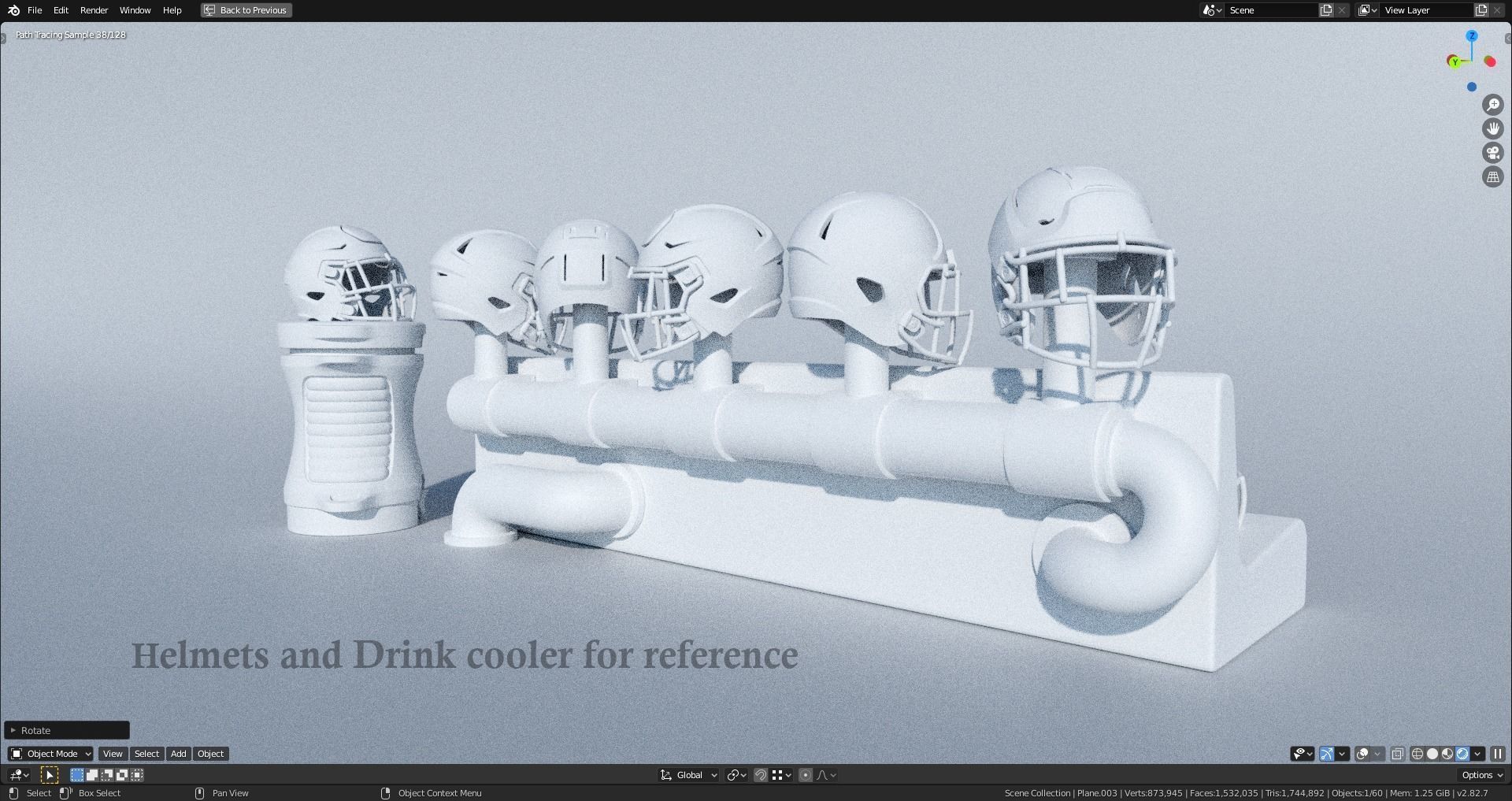Switch to solid shading
Image resolution: width=1512 pixels, height=801 pixels.
coord(1432,754)
